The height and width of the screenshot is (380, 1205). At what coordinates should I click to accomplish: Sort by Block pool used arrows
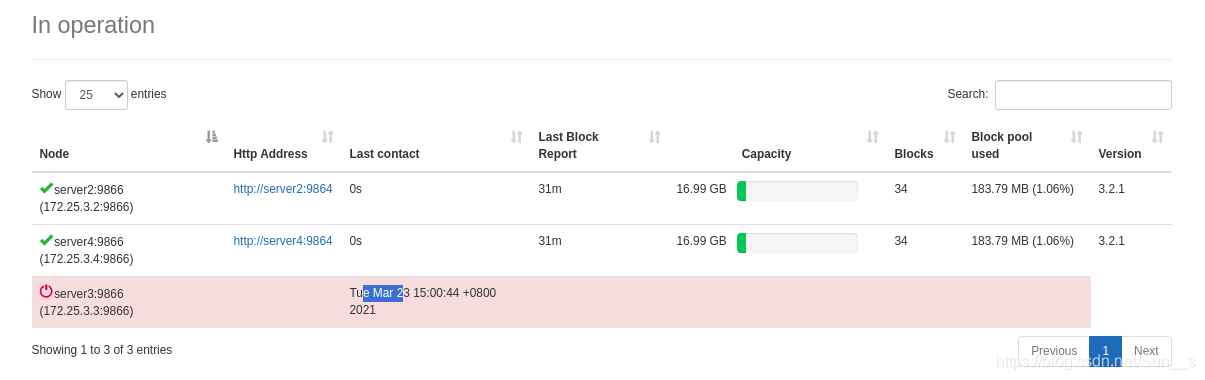(1077, 137)
